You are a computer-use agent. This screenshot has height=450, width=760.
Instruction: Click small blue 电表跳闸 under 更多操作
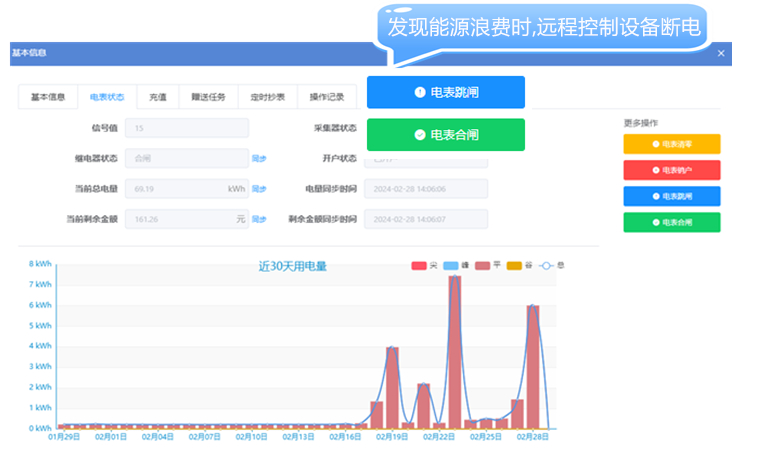point(671,196)
